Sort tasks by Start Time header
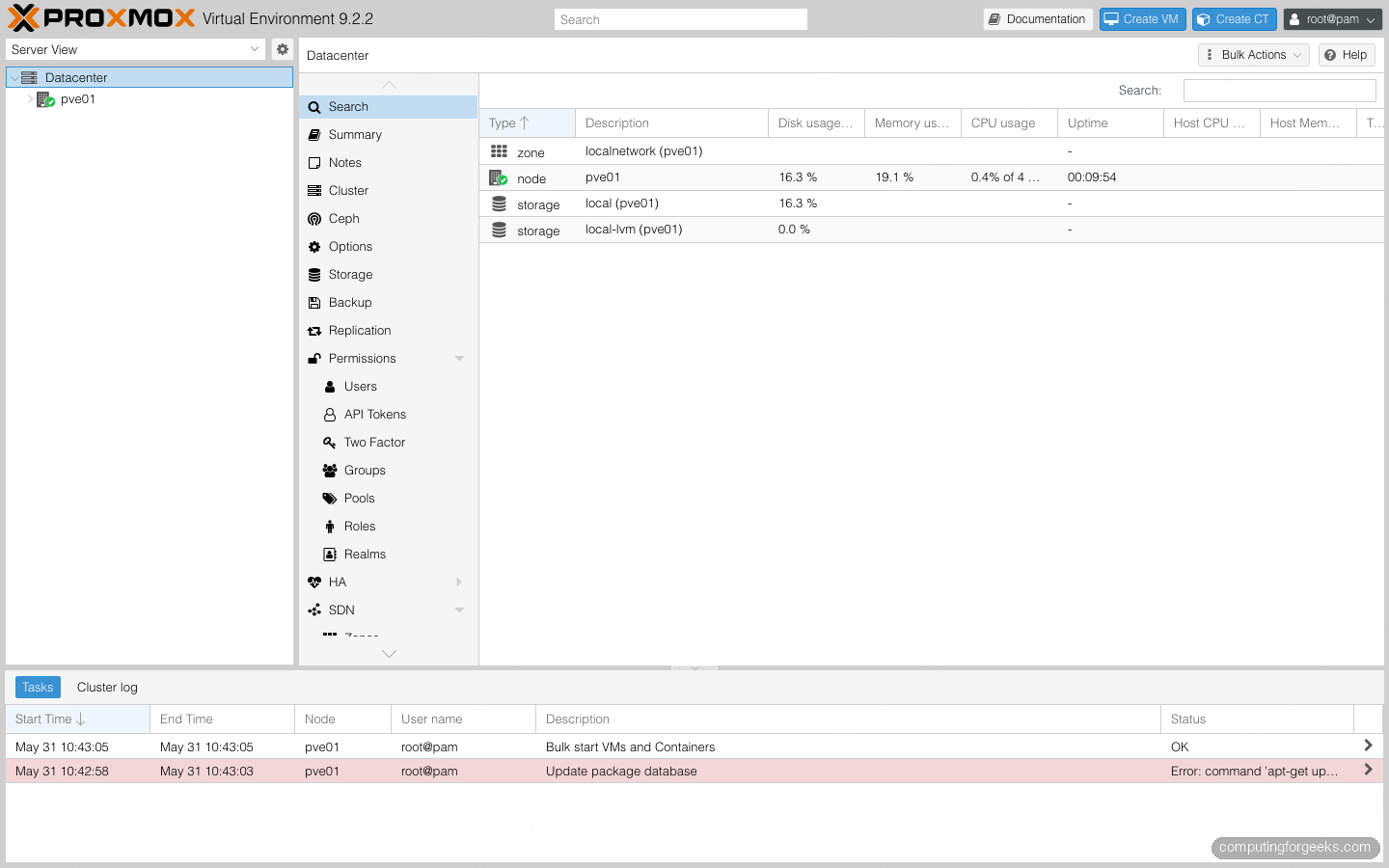Image resolution: width=1389 pixels, height=868 pixels. click(77, 719)
